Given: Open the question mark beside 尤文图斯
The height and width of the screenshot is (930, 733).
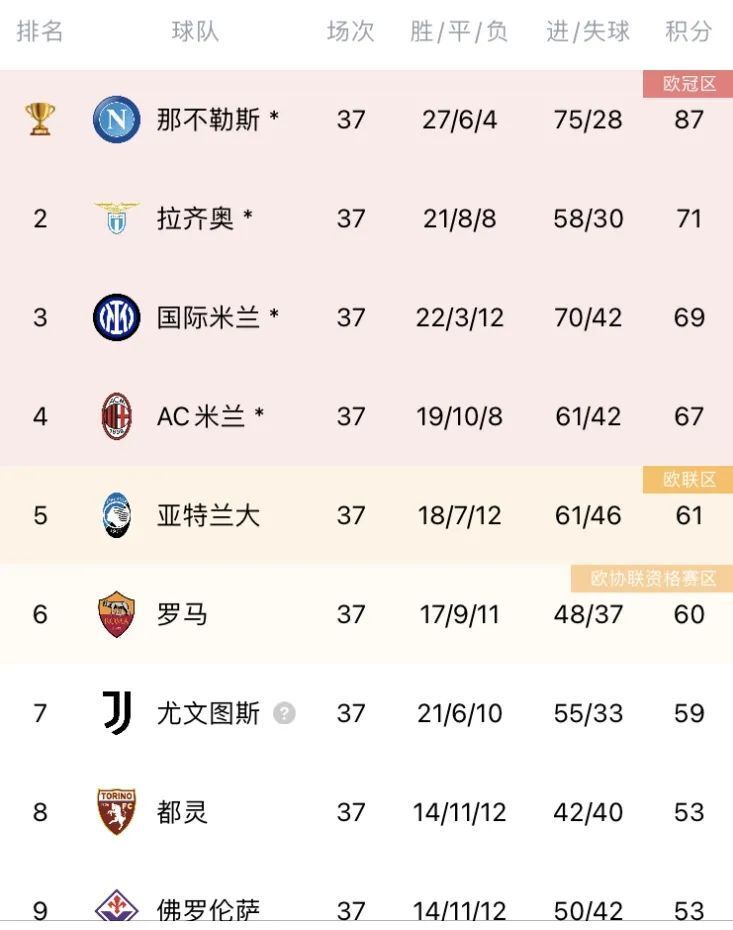Looking at the screenshot, I should tap(284, 713).
